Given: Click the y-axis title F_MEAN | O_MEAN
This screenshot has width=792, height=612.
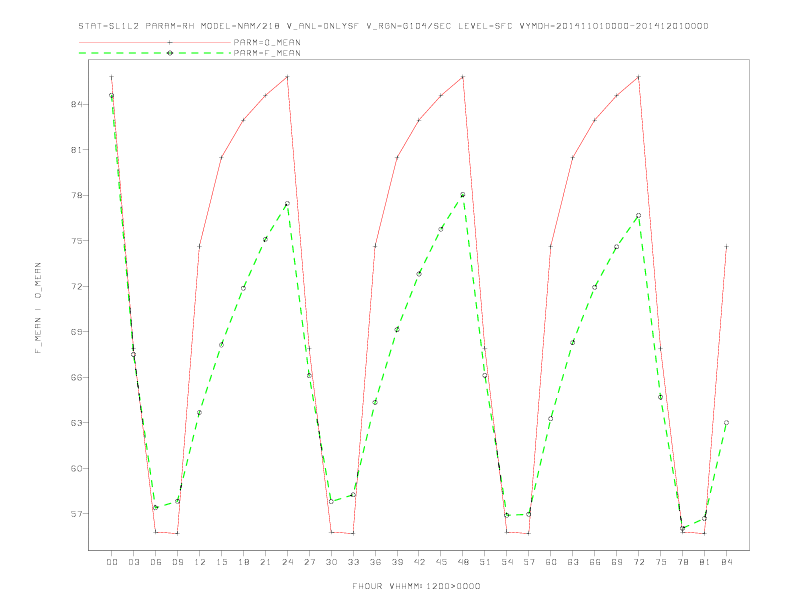Looking at the screenshot, I should click(38, 308).
